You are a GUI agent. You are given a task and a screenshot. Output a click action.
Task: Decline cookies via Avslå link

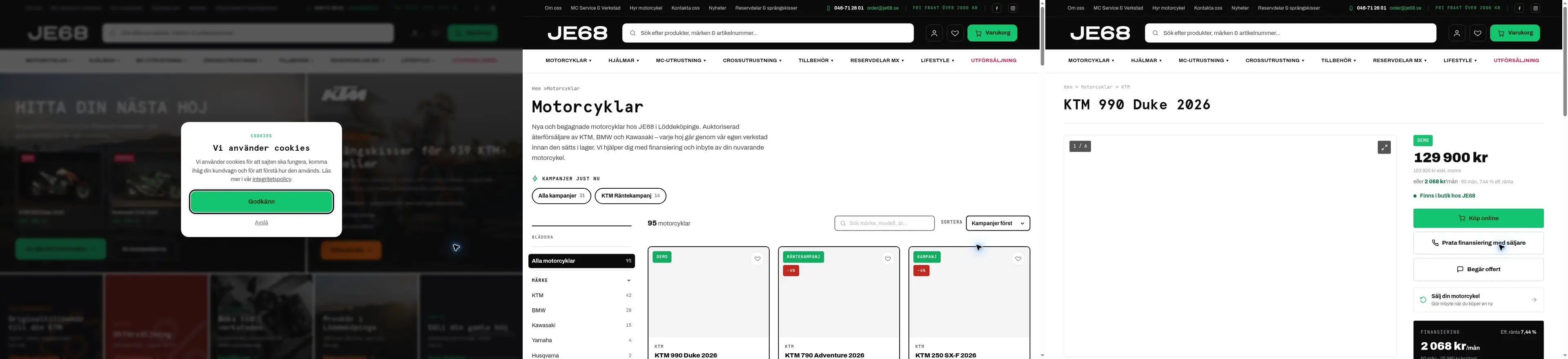point(261,223)
